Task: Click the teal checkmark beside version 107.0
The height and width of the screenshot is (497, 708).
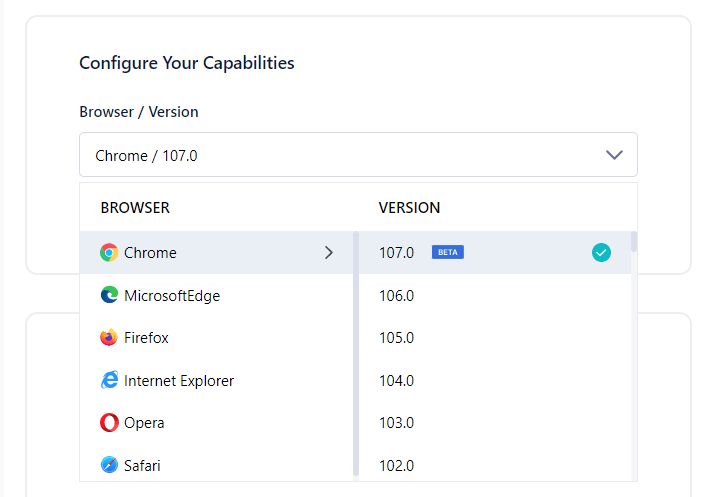Action: click(601, 252)
